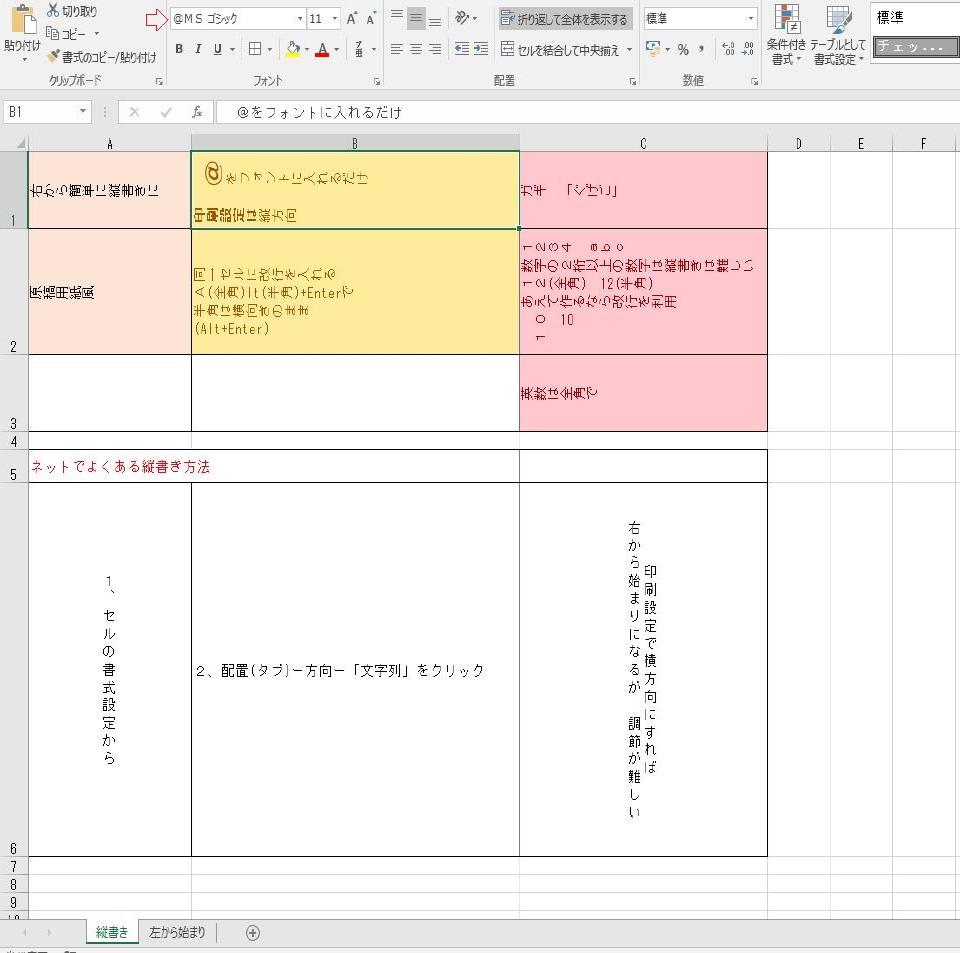Apply the red font color A
The height and width of the screenshot is (953, 960).
[322, 50]
